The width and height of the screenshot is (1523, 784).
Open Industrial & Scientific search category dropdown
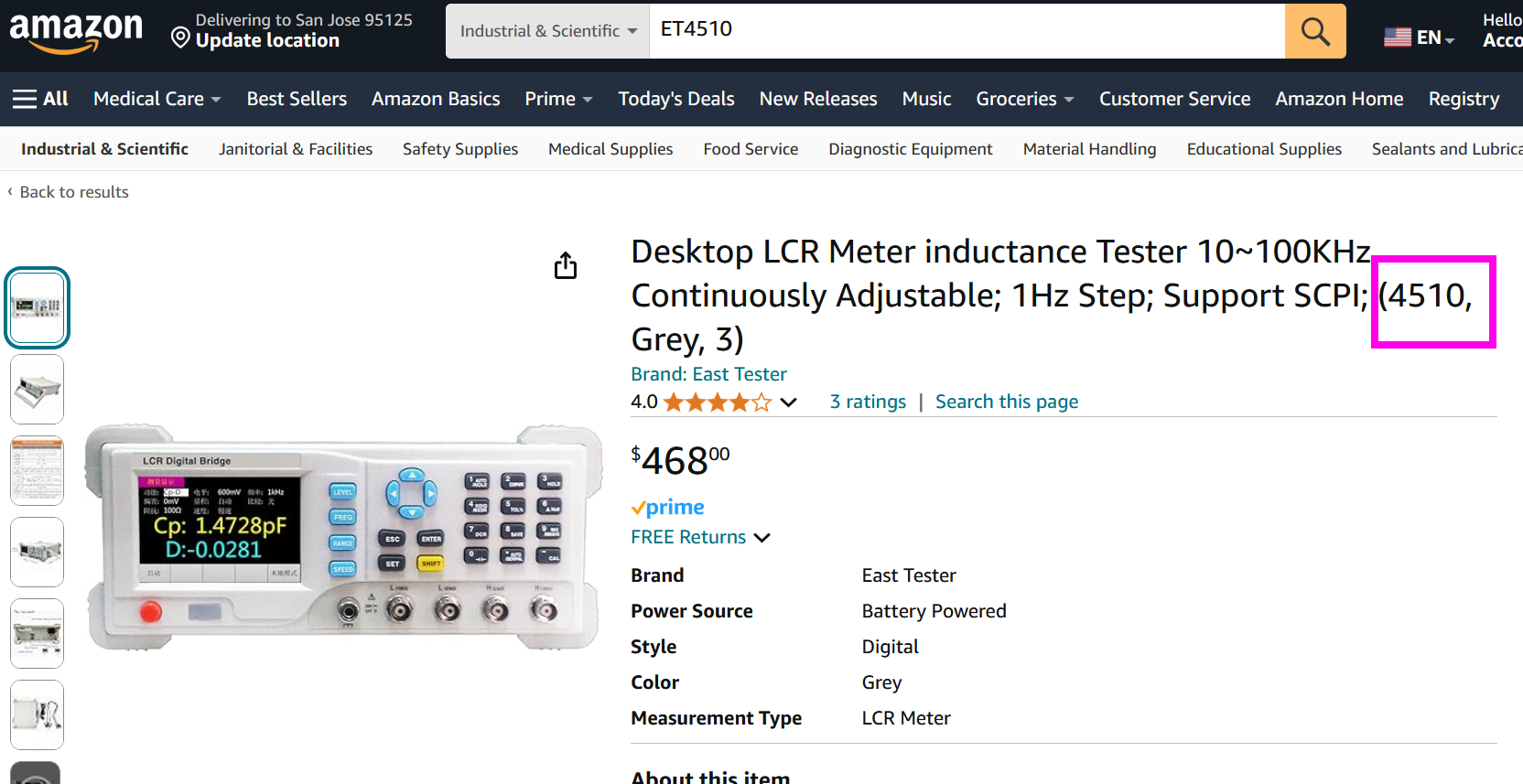coord(547,31)
